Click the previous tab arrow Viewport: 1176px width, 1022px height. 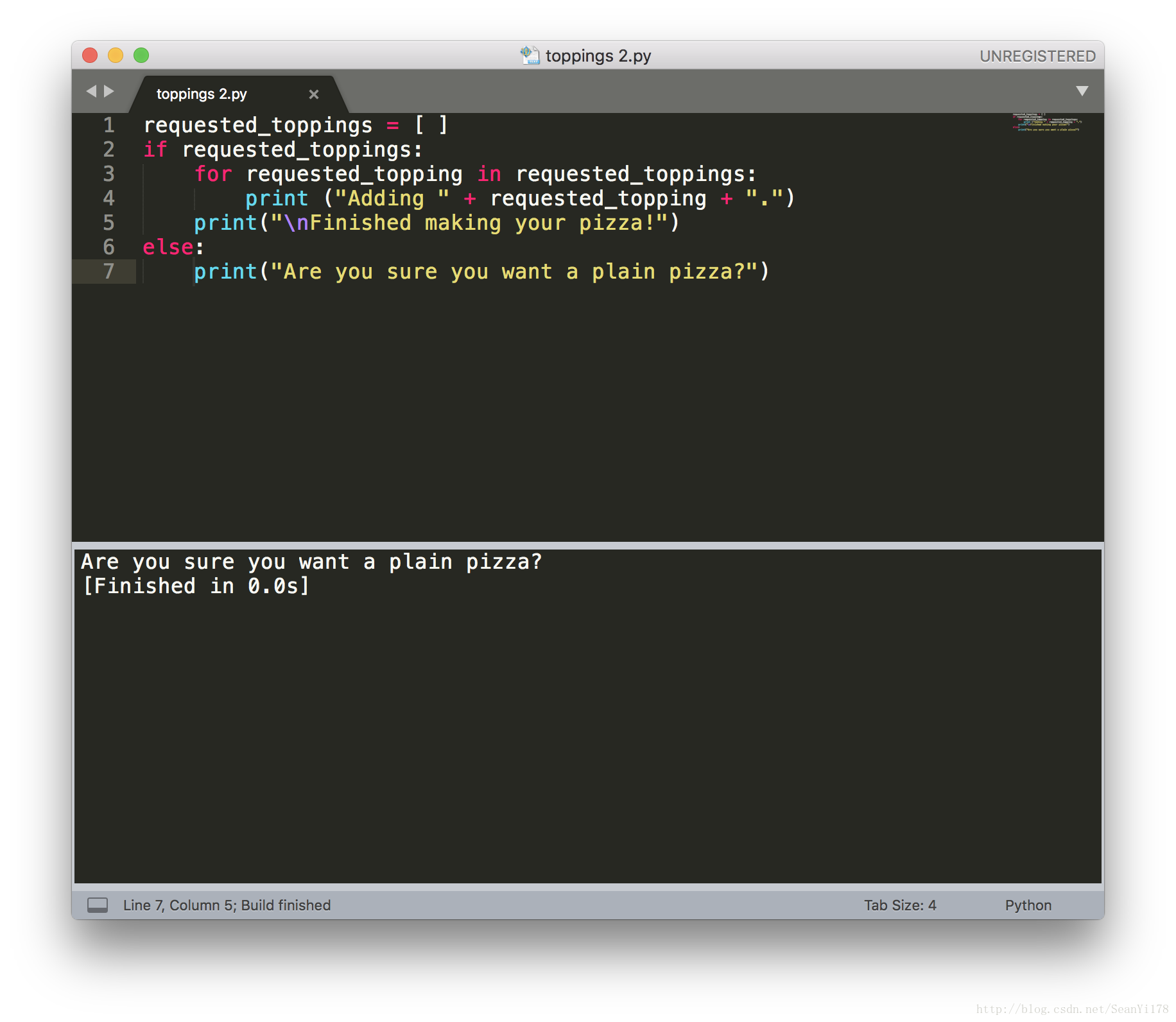pos(91,91)
